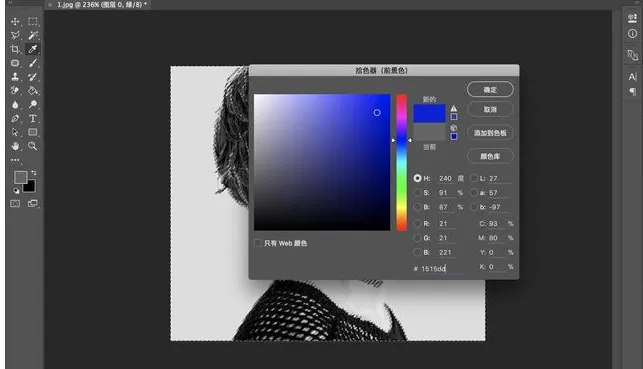Click the hex field showing 1515dd
The image size is (643, 369).
(440, 269)
